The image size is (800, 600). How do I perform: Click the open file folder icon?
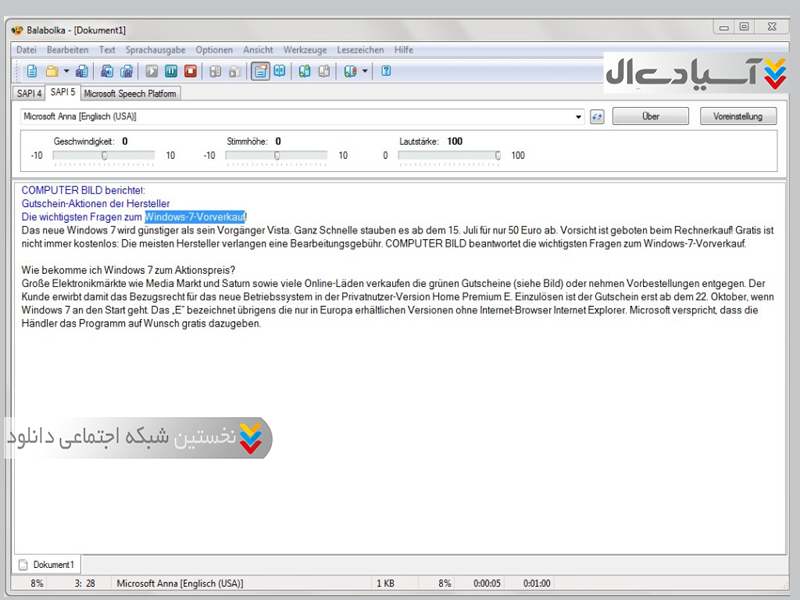(51, 71)
